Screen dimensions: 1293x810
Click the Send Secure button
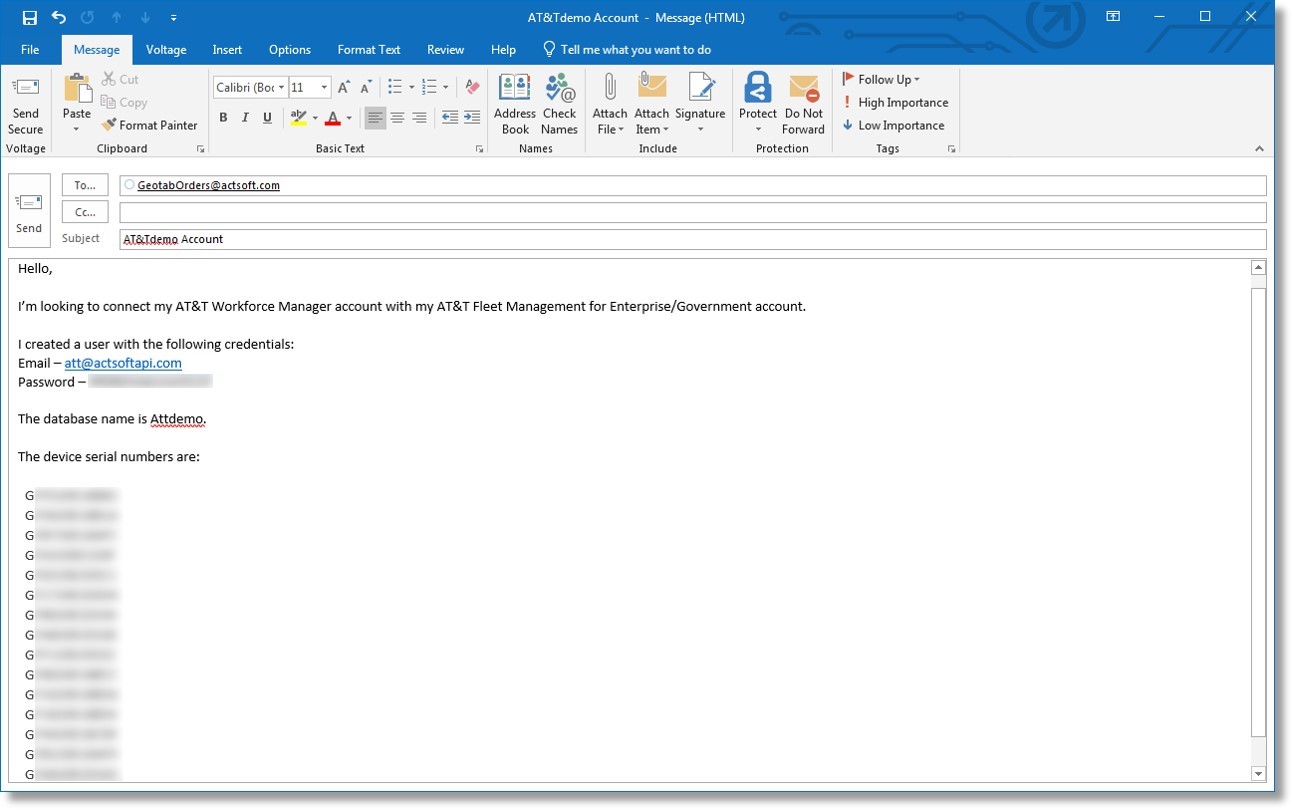pyautogui.click(x=26, y=105)
